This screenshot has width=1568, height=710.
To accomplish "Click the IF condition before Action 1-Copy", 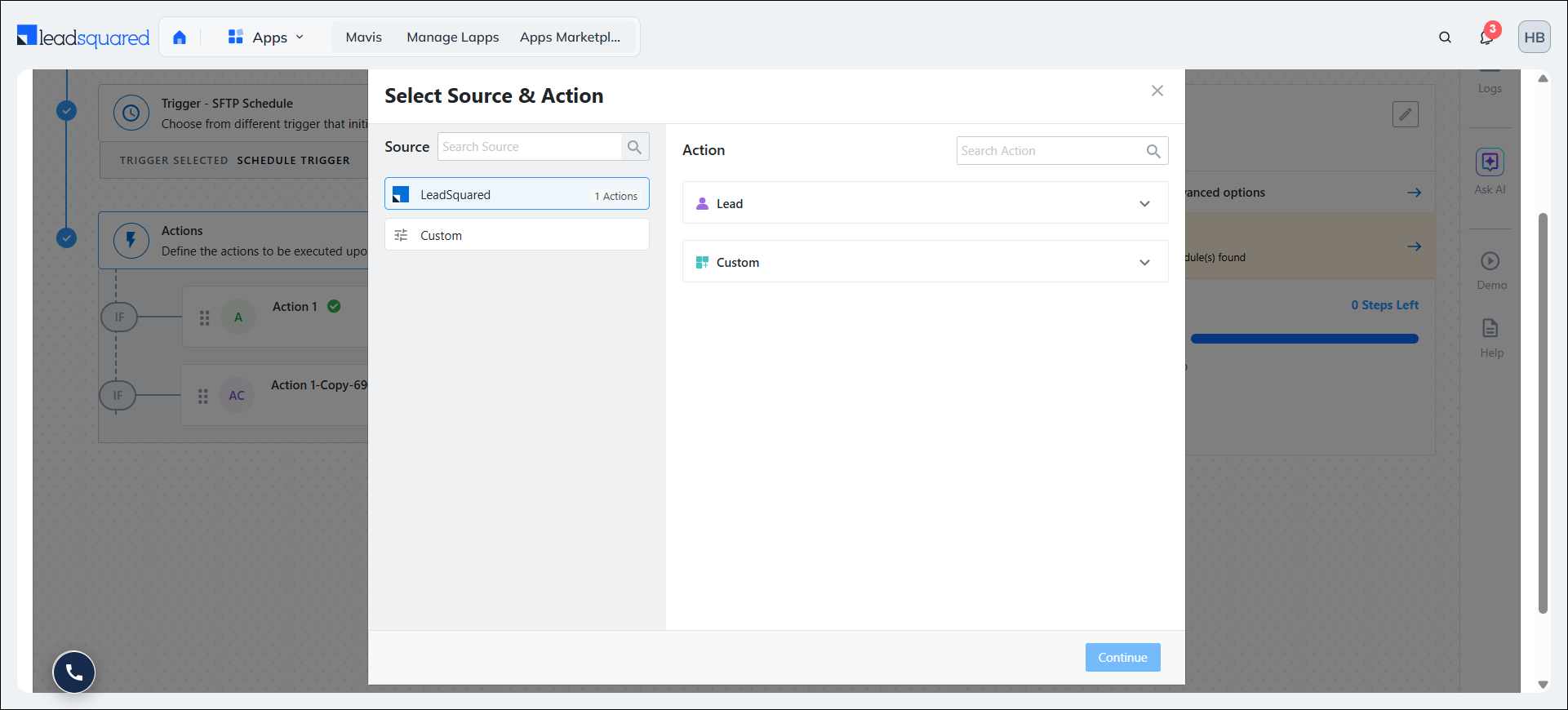I will pos(118,396).
